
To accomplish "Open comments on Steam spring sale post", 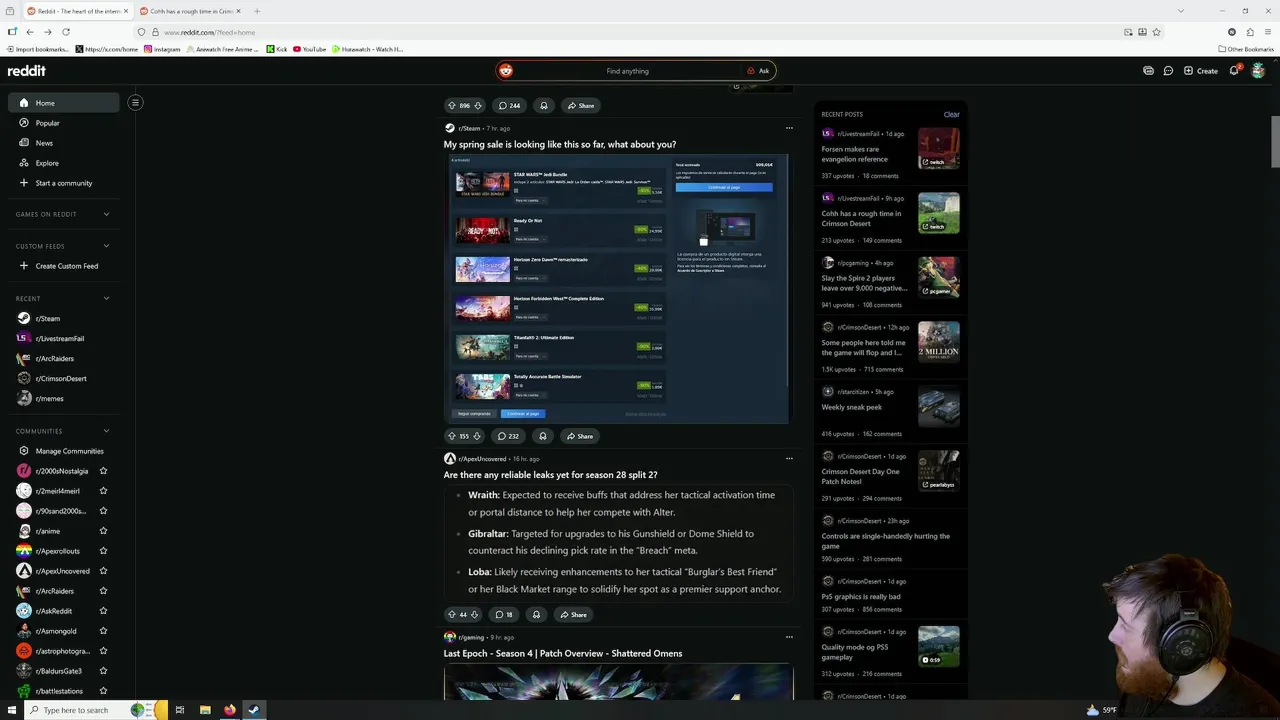I will tap(508, 436).
